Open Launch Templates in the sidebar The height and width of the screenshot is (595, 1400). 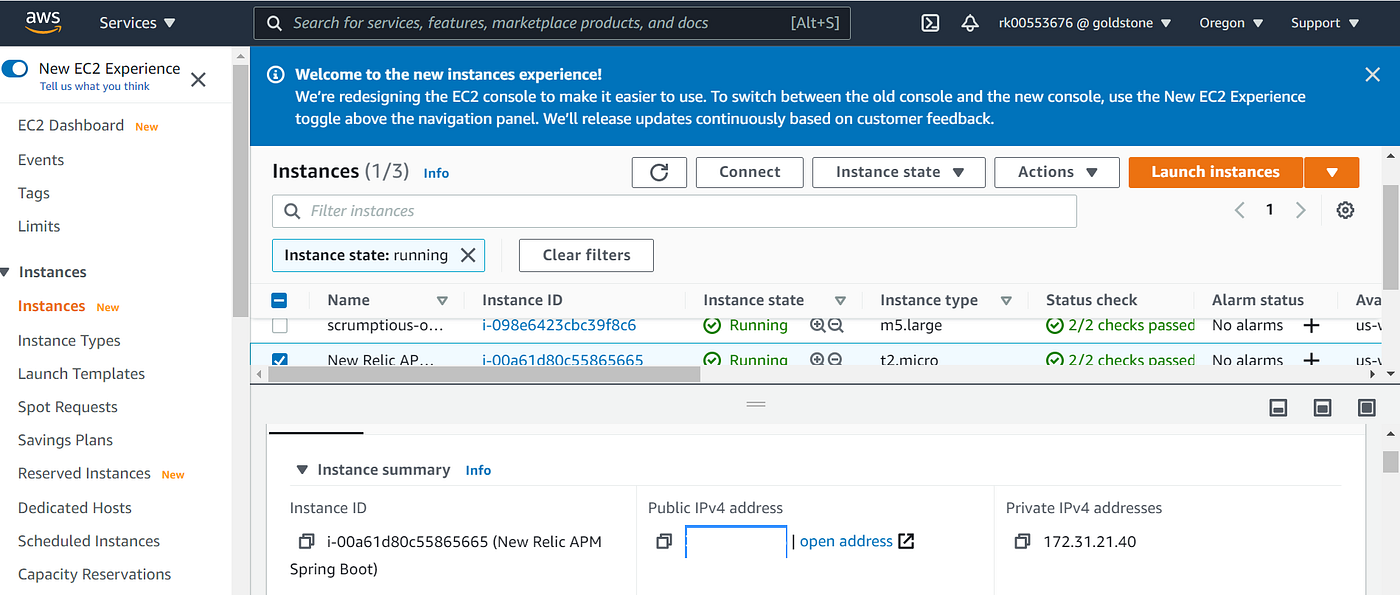pos(81,374)
